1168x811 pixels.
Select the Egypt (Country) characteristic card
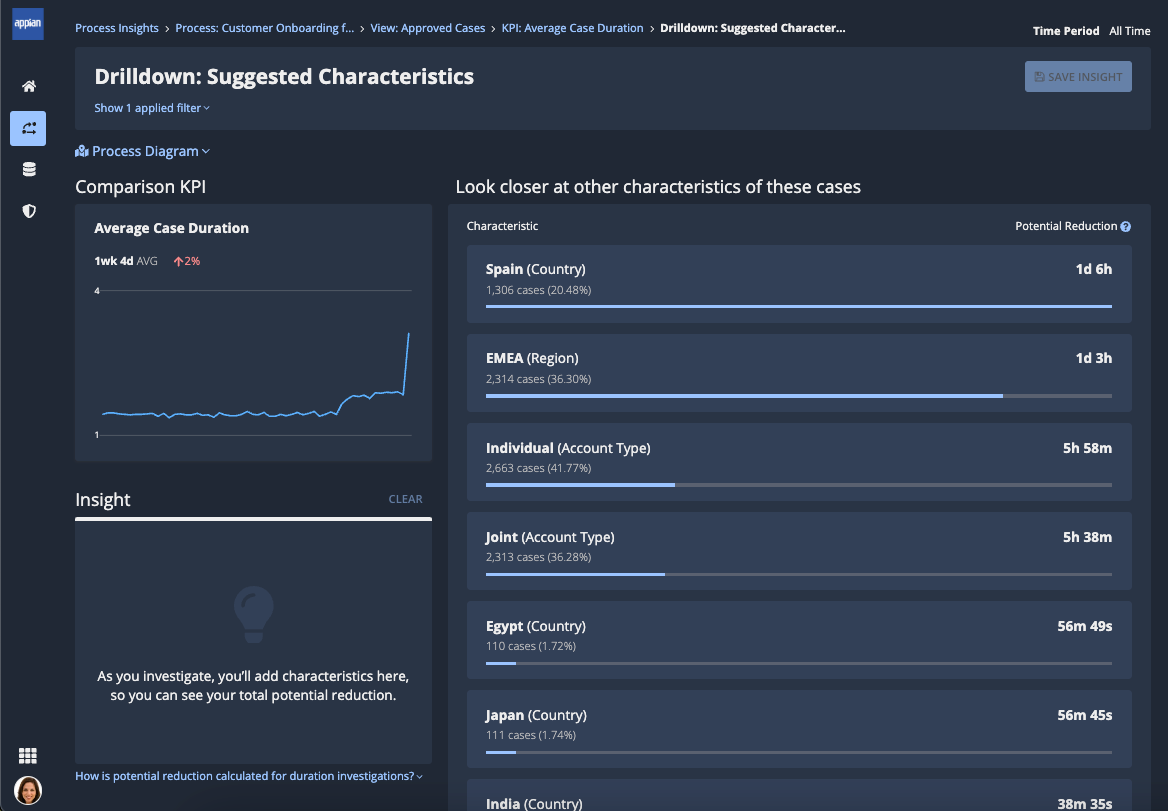pos(799,640)
